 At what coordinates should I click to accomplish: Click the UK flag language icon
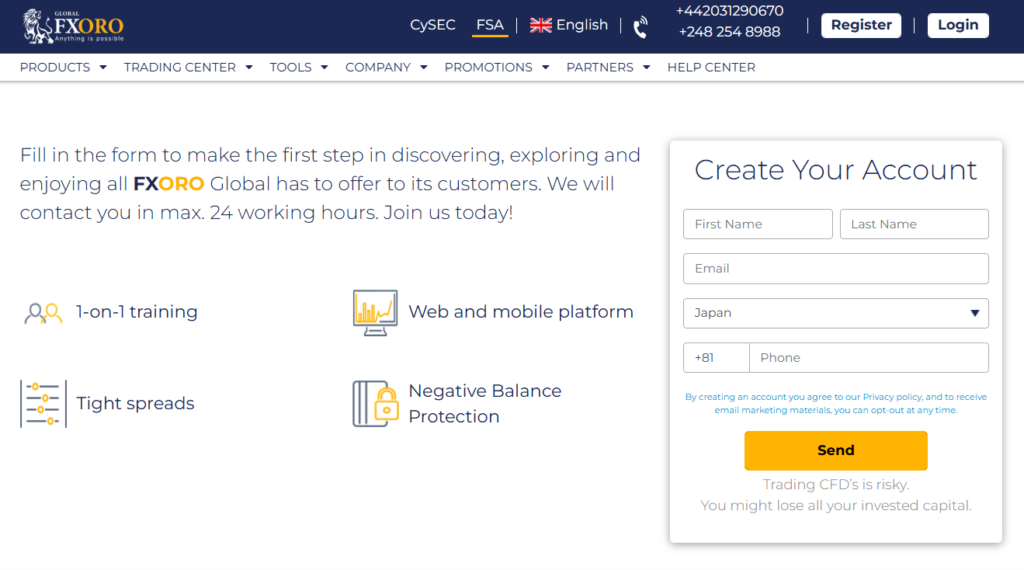pos(541,25)
